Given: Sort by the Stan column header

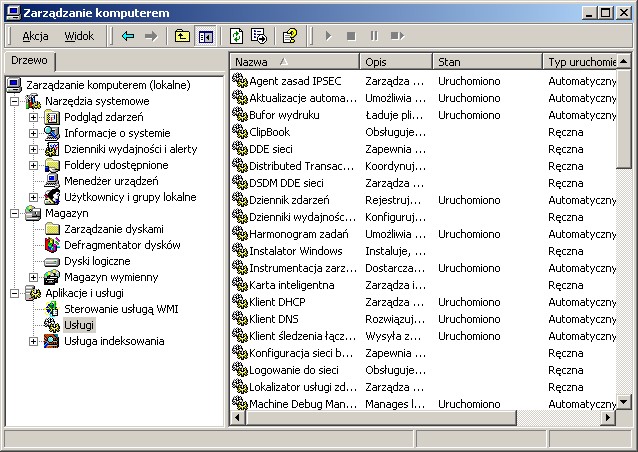Looking at the screenshot, I should pos(487,62).
